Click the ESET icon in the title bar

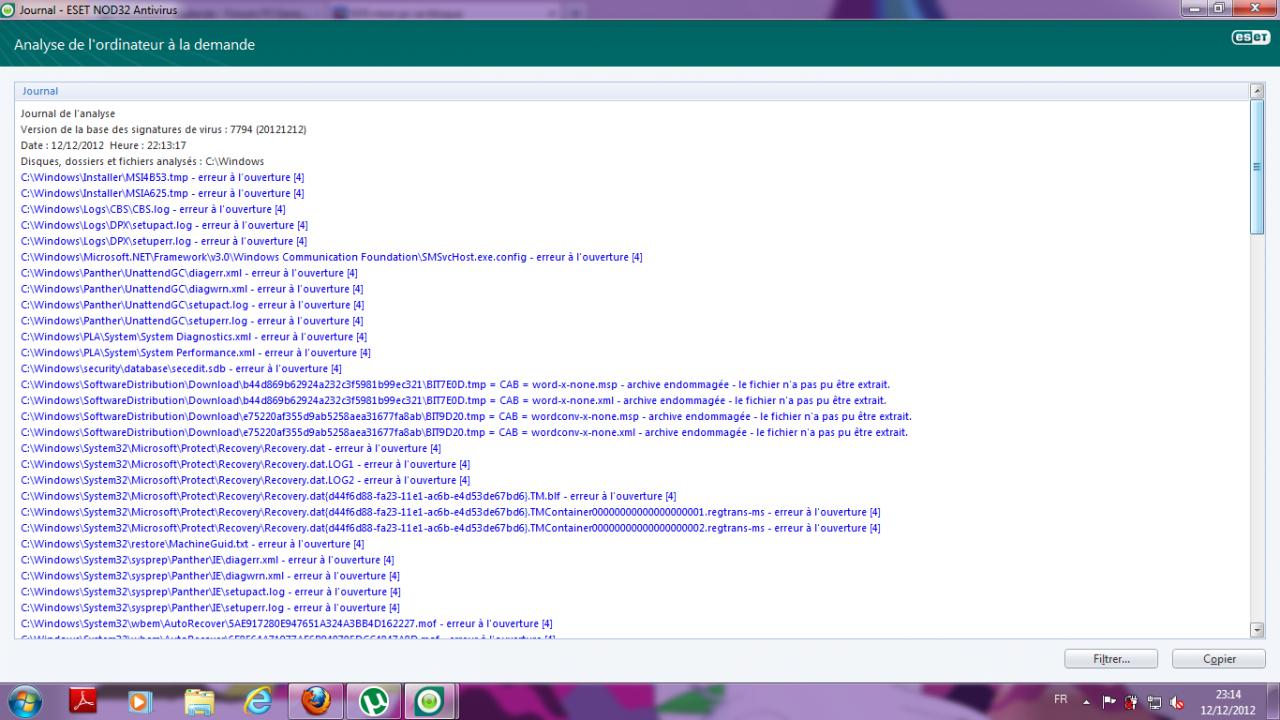pos(8,11)
